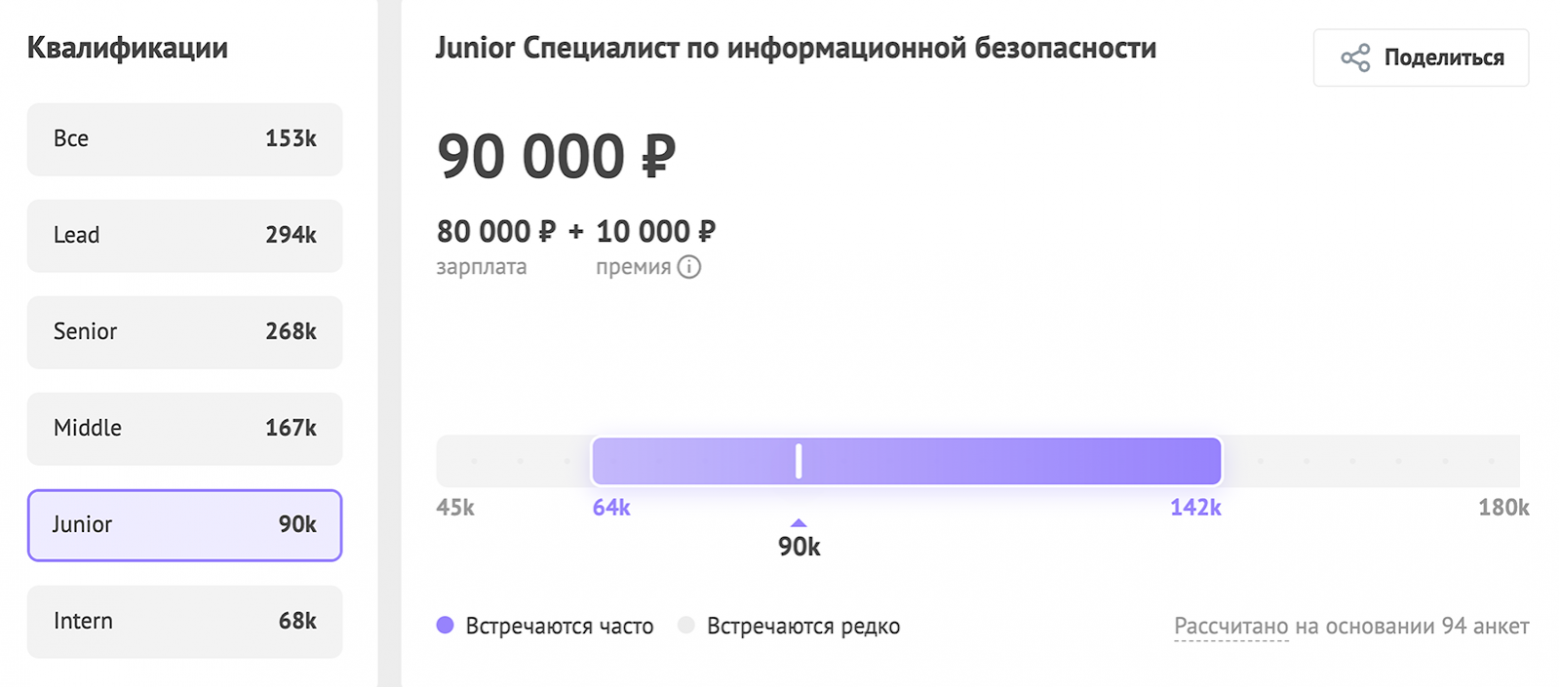Switch to the Lead salary tab

184,236
